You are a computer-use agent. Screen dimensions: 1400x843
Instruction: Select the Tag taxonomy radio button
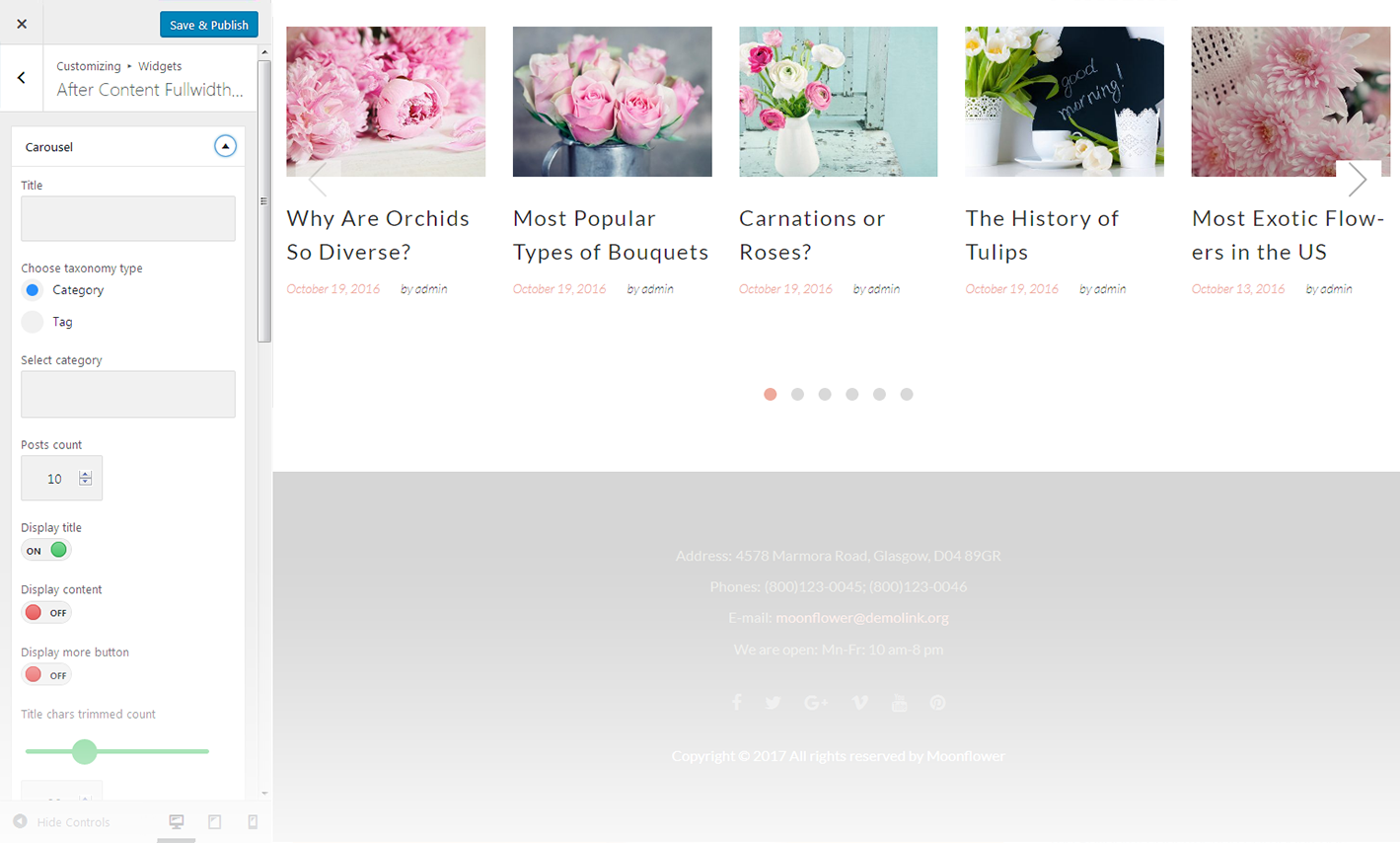[33, 322]
